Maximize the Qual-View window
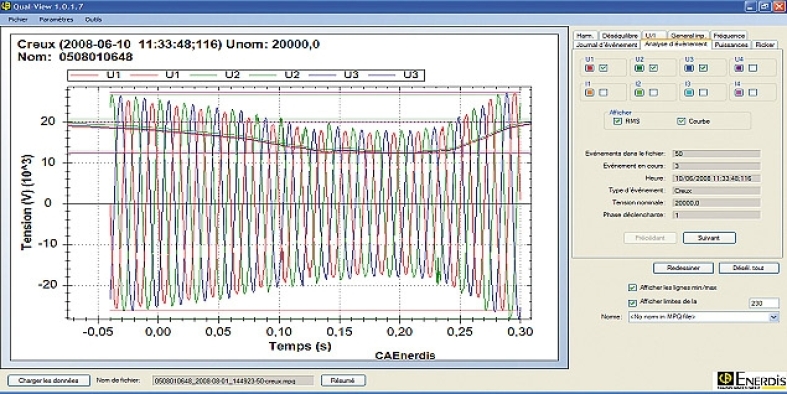 click(x=764, y=7)
